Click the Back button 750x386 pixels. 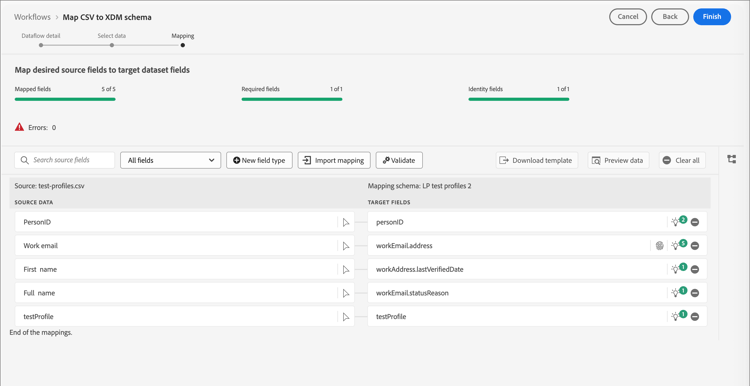[x=670, y=17]
